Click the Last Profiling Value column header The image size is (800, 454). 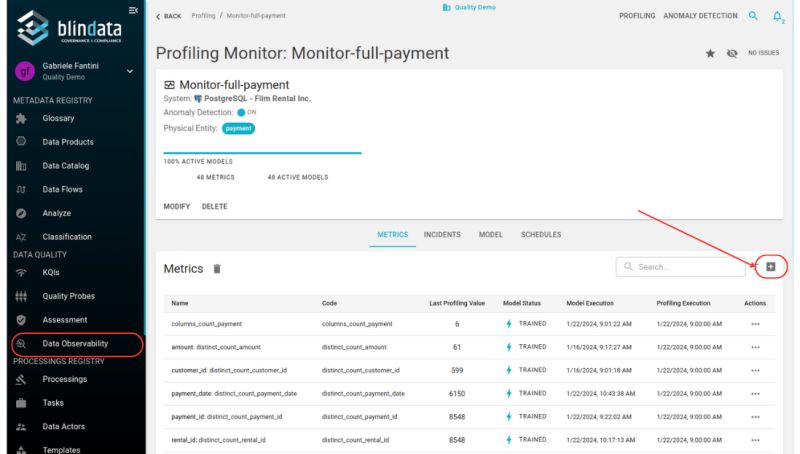coord(457,303)
